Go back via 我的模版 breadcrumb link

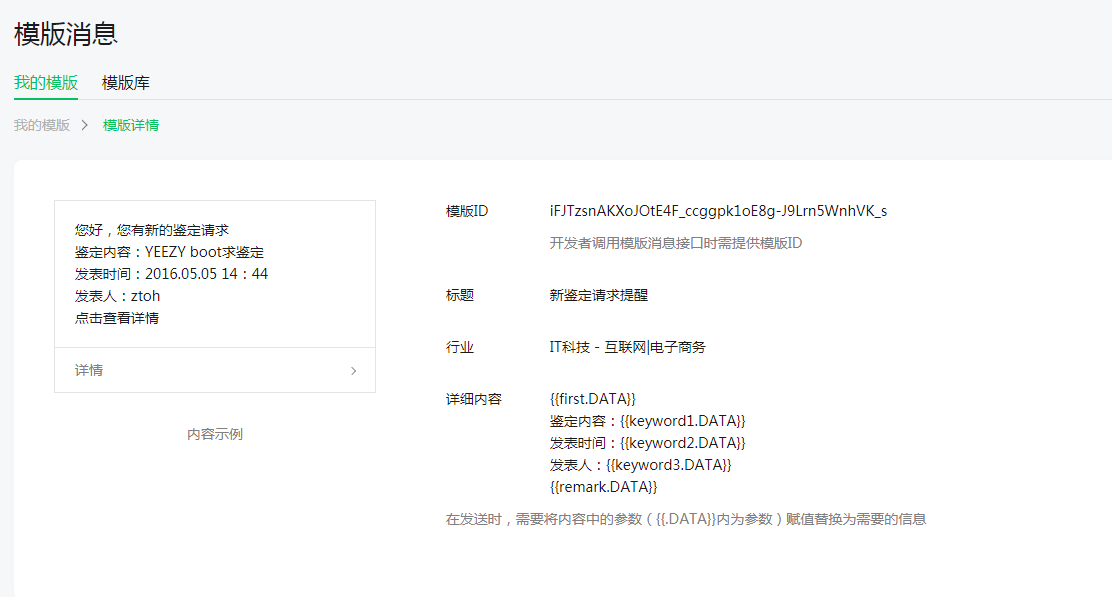[42, 125]
